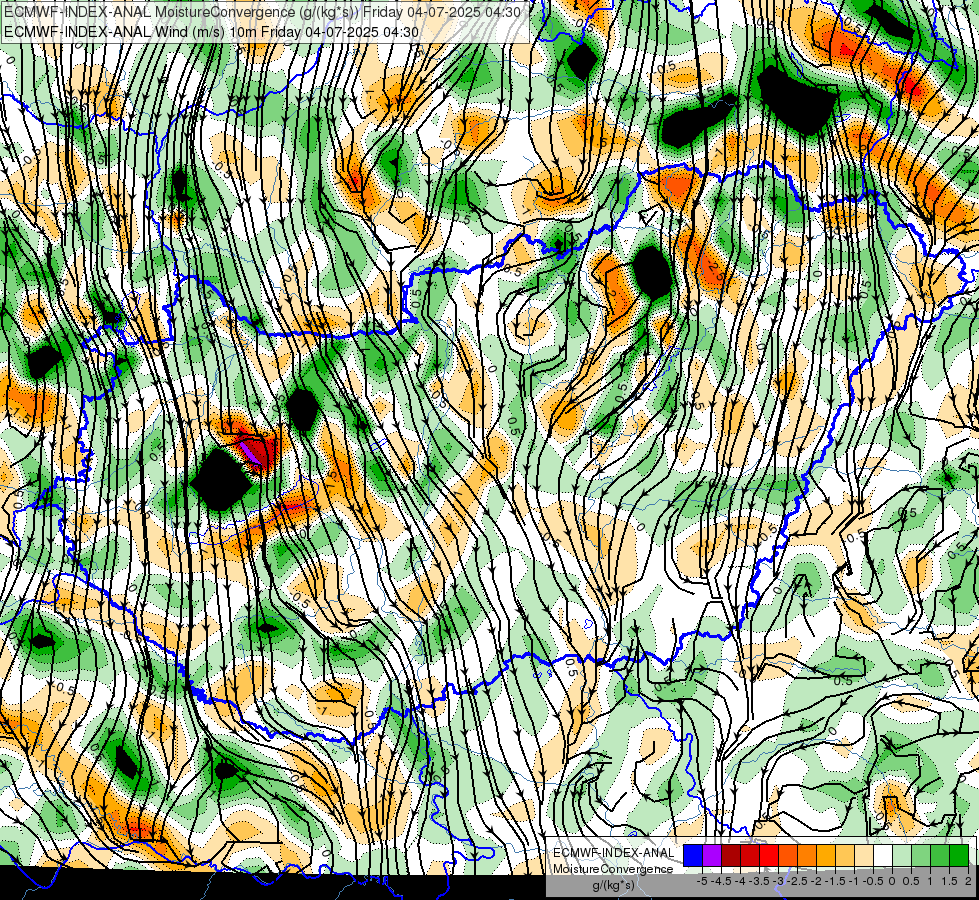Click the '-2' legend tick label

[x=816, y=881]
